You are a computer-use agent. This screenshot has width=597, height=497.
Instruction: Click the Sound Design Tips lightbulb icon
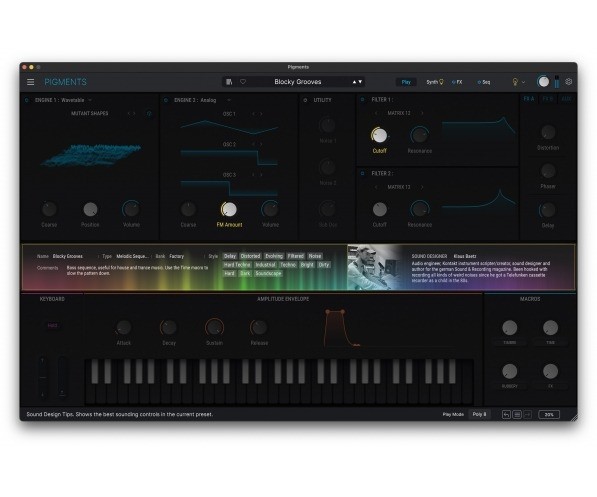pos(515,82)
